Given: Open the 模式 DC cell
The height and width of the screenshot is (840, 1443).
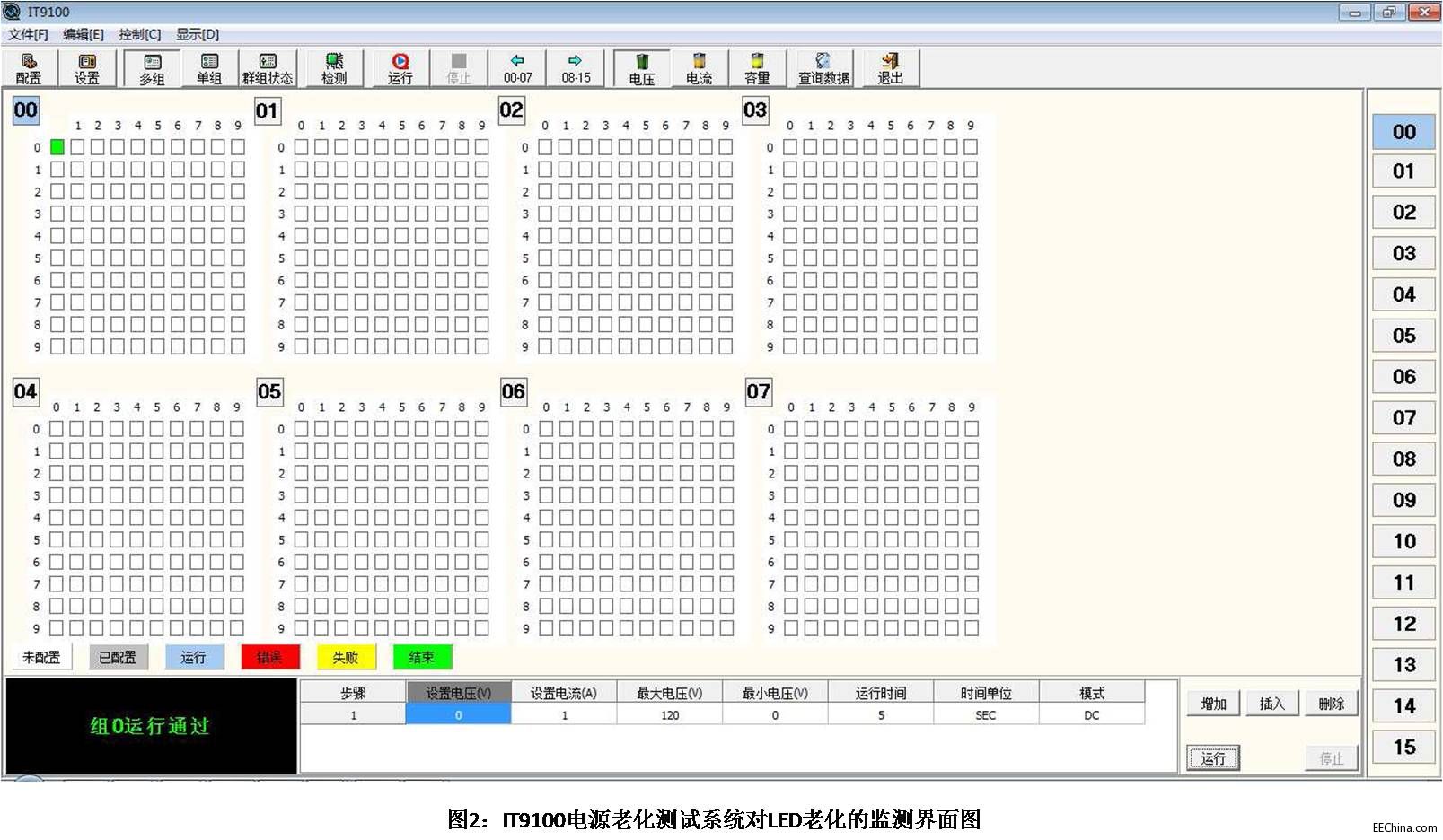Looking at the screenshot, I should (1092, 715).
